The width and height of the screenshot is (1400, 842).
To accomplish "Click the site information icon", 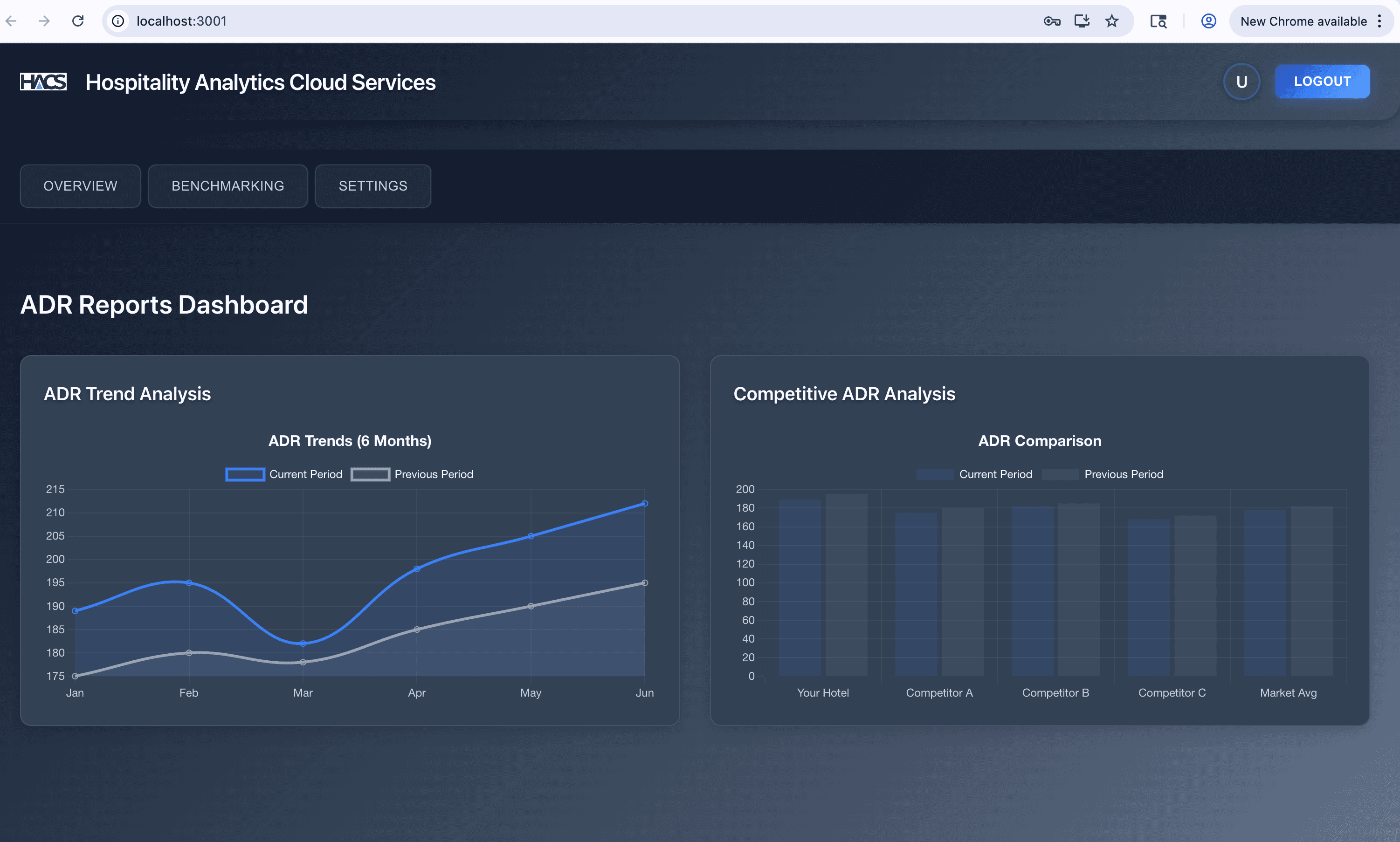I will [117, 21].
